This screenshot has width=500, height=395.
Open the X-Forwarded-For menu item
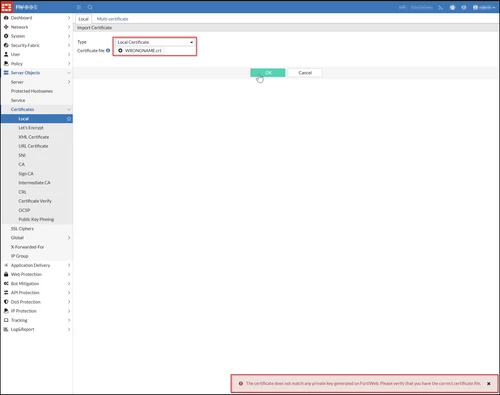click(27, 247)
